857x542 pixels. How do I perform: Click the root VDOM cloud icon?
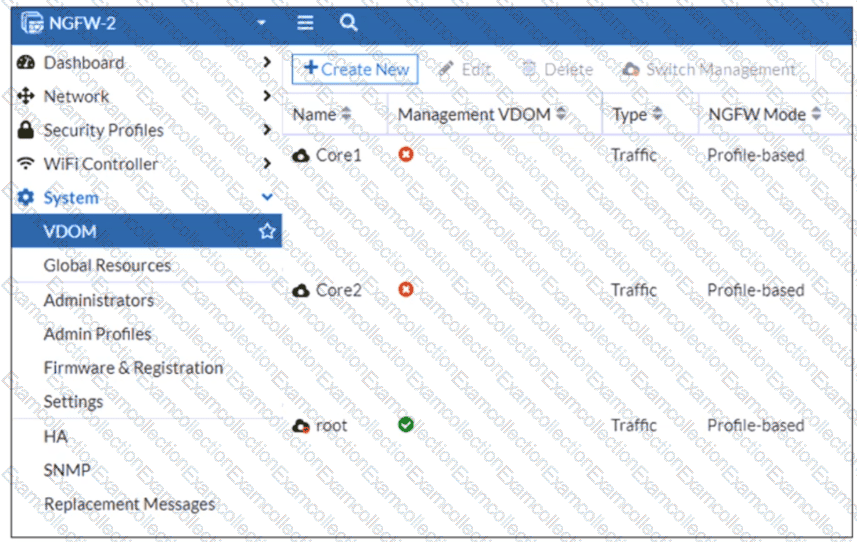coord(301,426)
